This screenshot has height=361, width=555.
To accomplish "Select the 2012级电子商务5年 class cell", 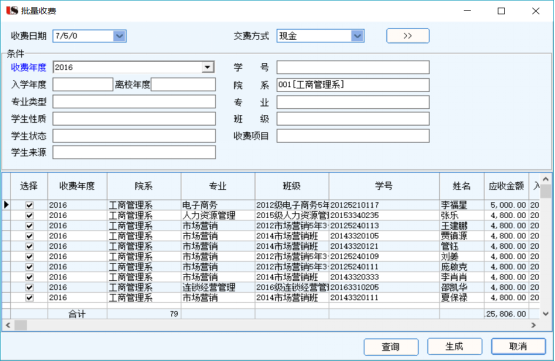I will coord(292,205).
